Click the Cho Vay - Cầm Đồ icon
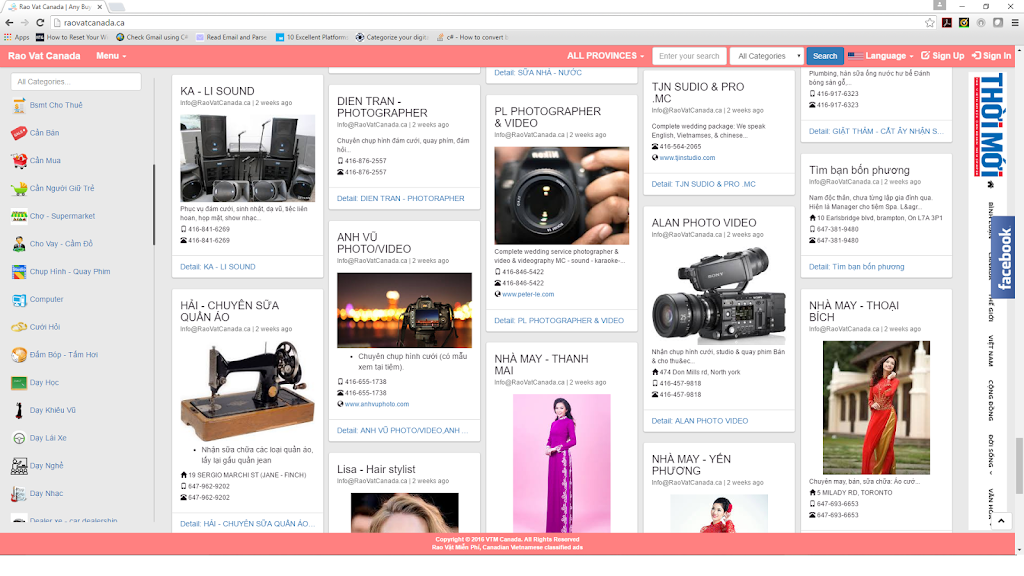The image size is (1024, 576). click(19, 244)
